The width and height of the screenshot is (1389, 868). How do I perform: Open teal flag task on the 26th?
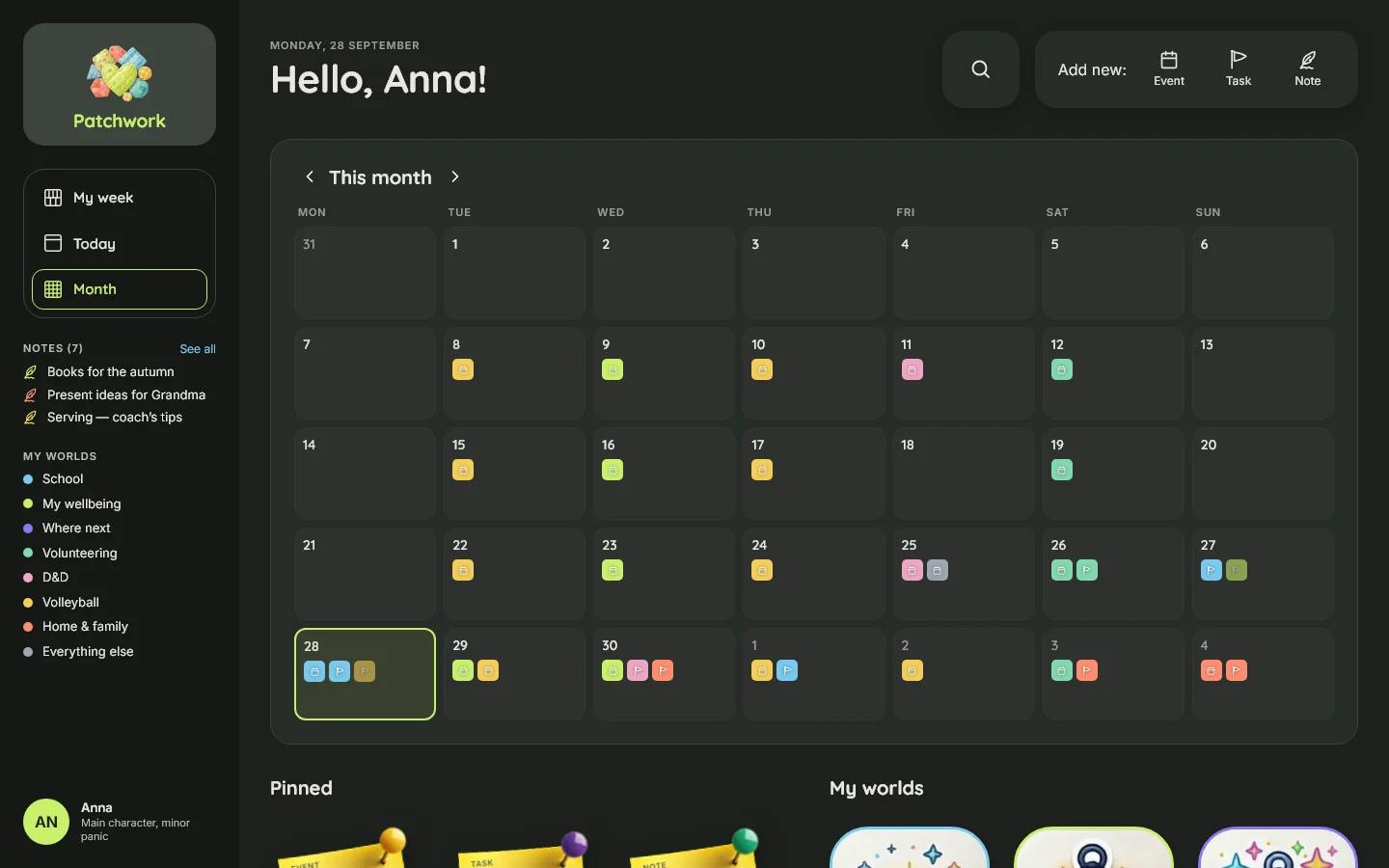coord(1087,570)
